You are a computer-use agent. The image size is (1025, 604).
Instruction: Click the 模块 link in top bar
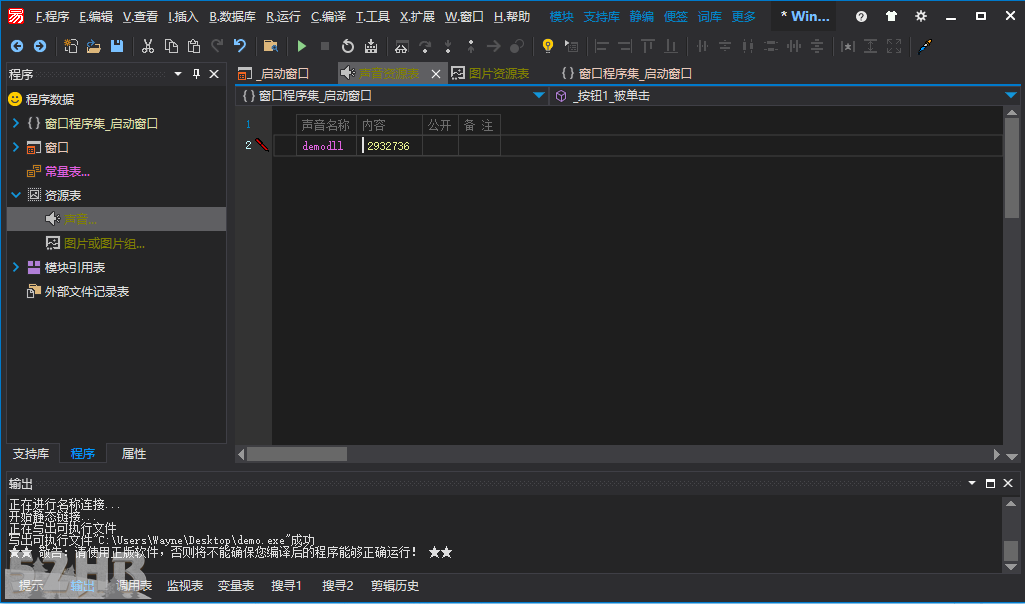point(561,16)
